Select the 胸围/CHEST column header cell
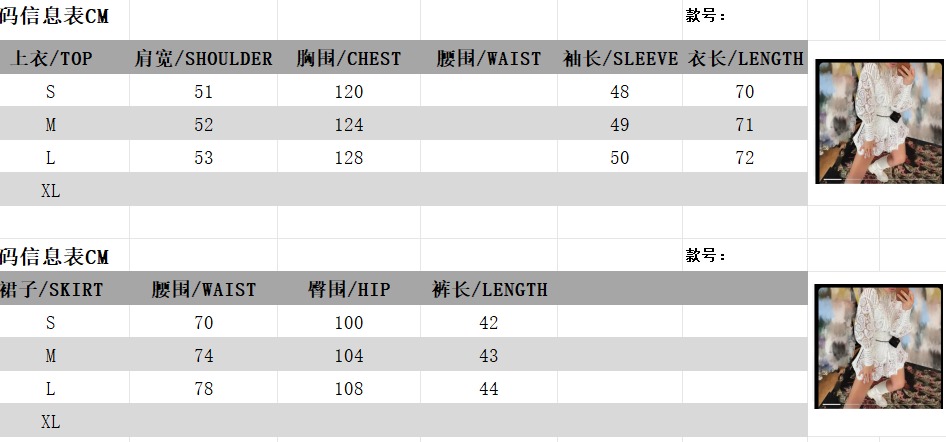This screenshot has height=442, width=946. tap(349, 59)
